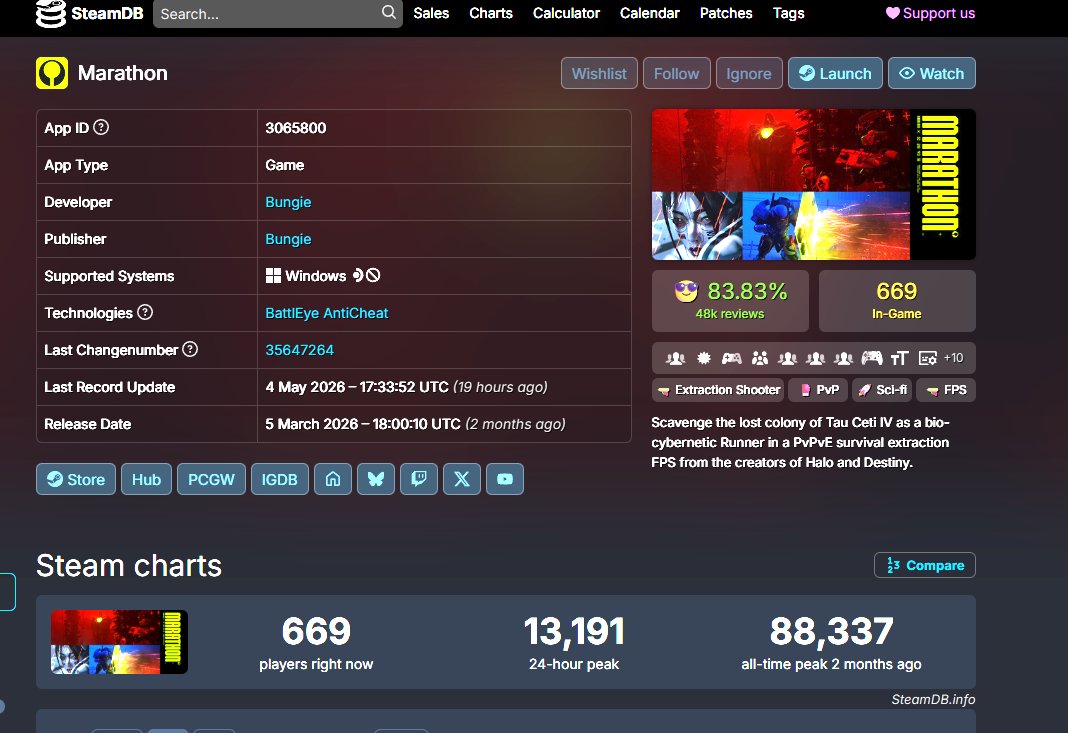Click the caption settings gear icon
The width and height of the screenshot is (1068, 733).
click(x=928, y=358)
